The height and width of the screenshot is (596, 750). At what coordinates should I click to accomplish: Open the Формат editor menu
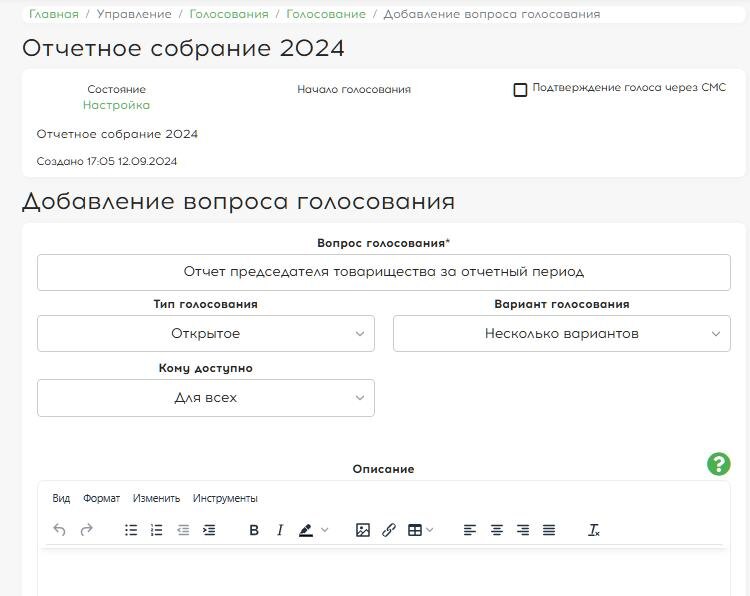101,498
